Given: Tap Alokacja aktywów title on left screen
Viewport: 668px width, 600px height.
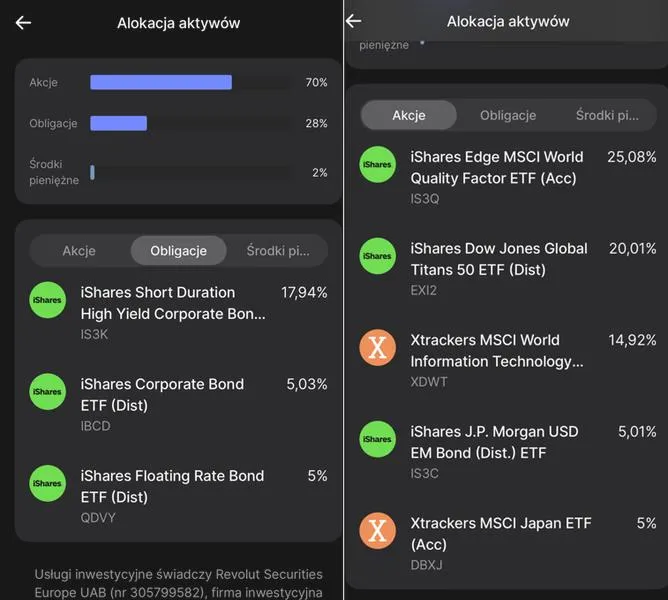Looking at the screenshot, I should [179, 23].
